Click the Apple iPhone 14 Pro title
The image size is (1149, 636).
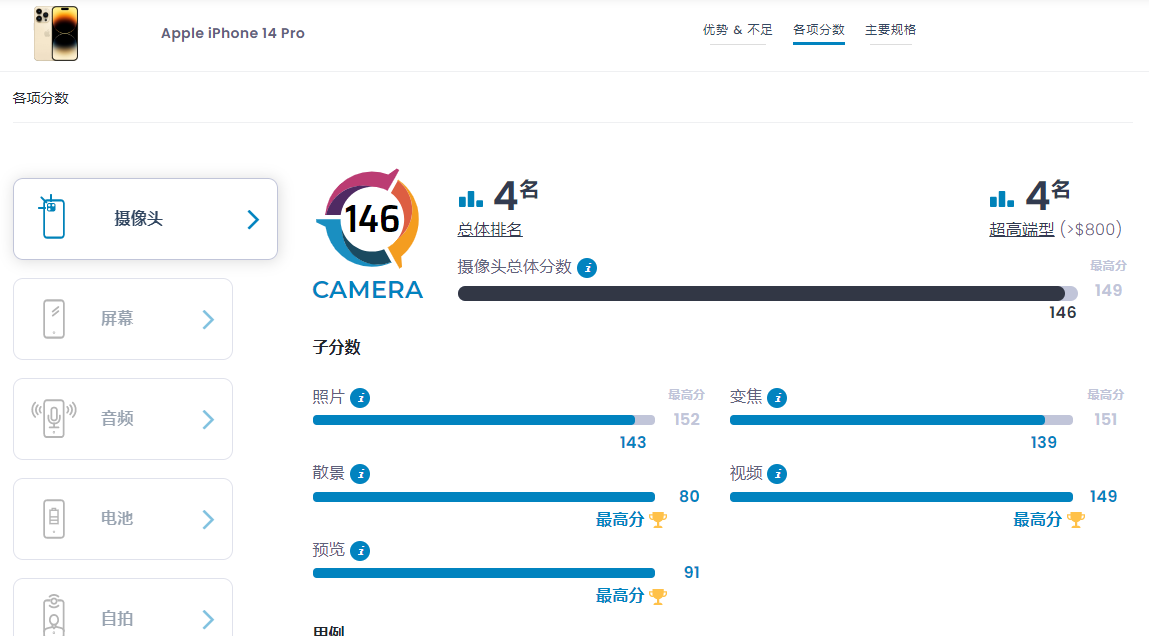pyautogui.click(x=233, y=33)
